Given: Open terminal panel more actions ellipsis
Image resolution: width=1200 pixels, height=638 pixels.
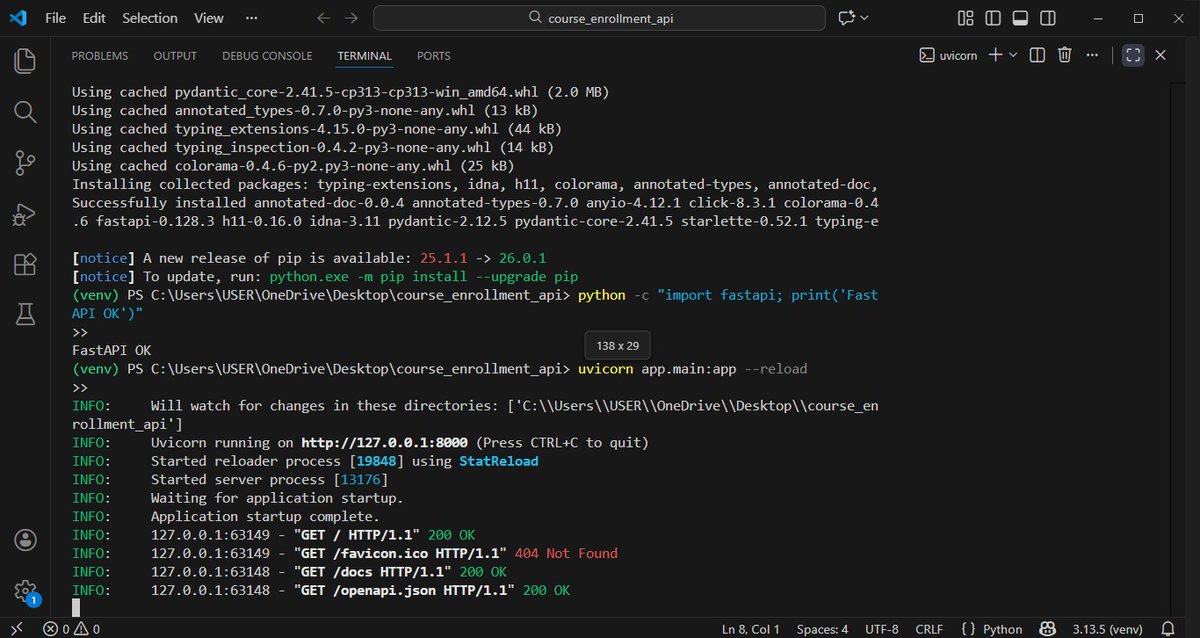Looking at the screenshot, I should point(1092,55).
